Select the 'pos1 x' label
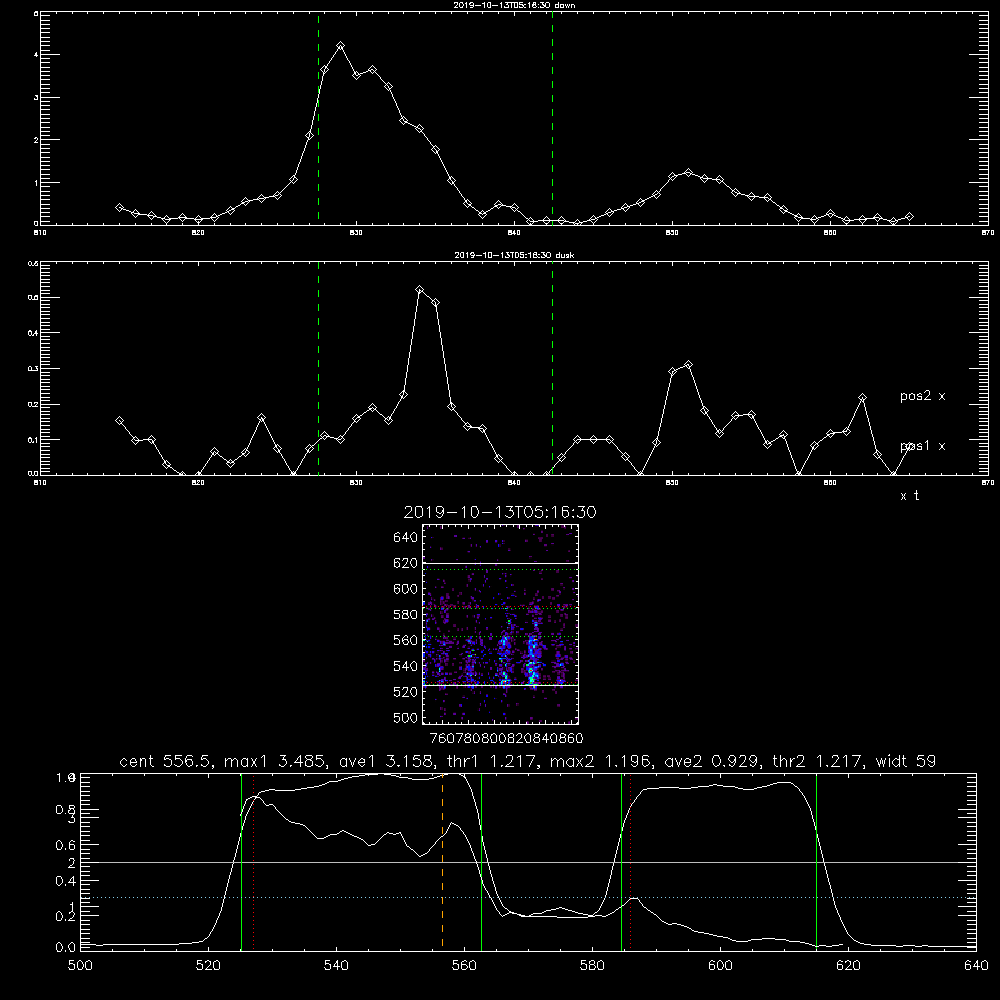 pyautogui.click(x=922, y=446)
